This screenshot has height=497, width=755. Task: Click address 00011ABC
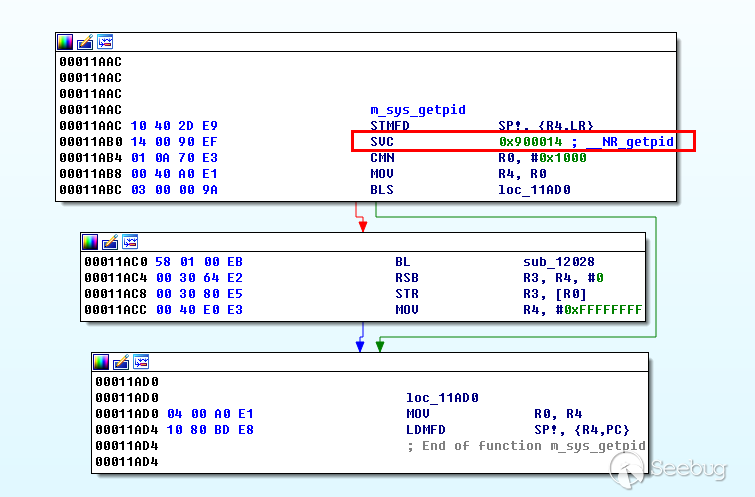coord(91,190)
